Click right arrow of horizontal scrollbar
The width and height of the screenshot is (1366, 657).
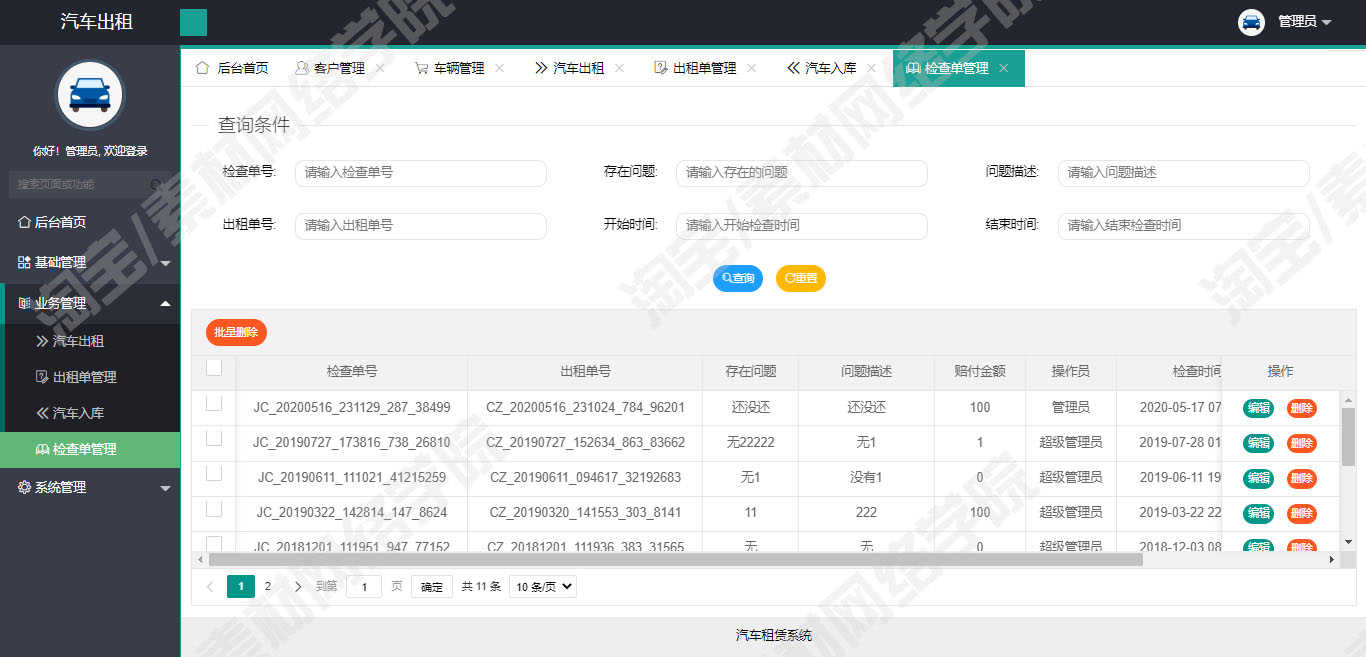tap(1331, 560)
